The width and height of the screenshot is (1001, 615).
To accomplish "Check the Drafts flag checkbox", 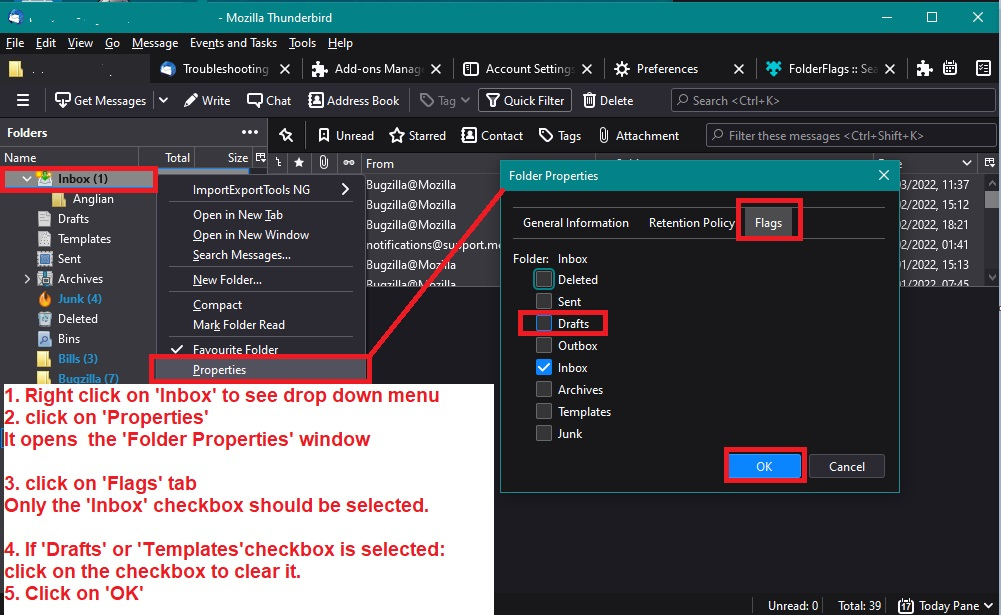I will [x=544, y=324].
